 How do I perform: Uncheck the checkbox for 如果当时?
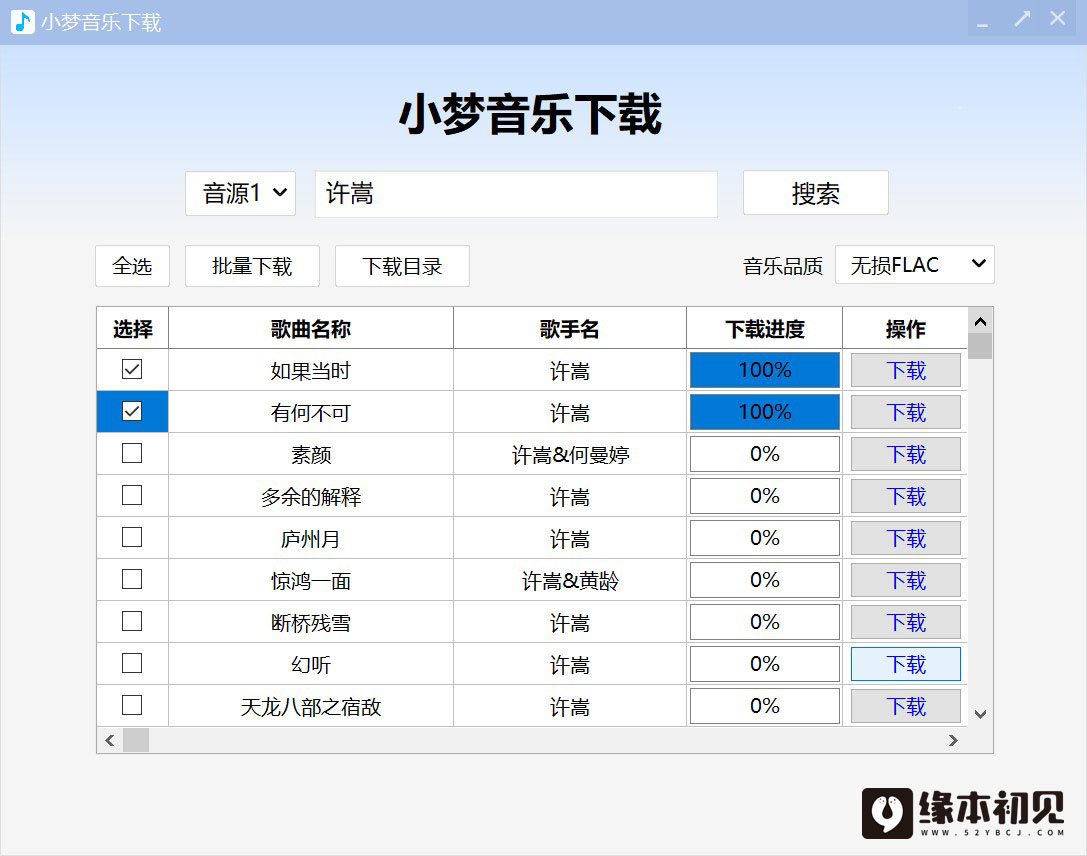pos(132,370)
